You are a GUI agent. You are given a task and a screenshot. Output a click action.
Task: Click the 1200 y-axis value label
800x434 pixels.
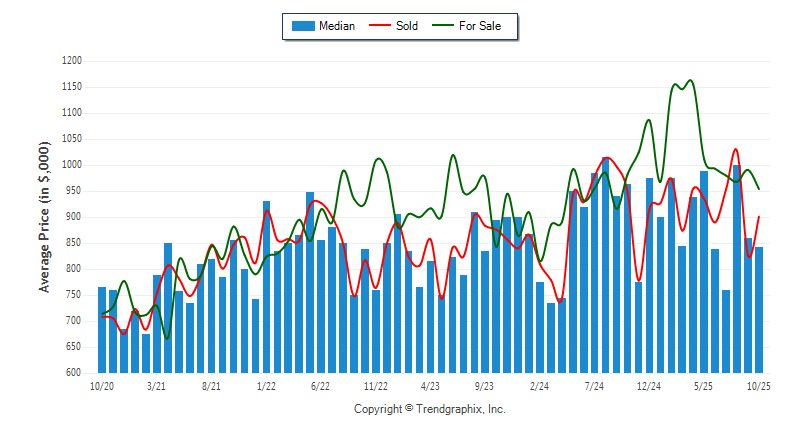pos(70,61)
